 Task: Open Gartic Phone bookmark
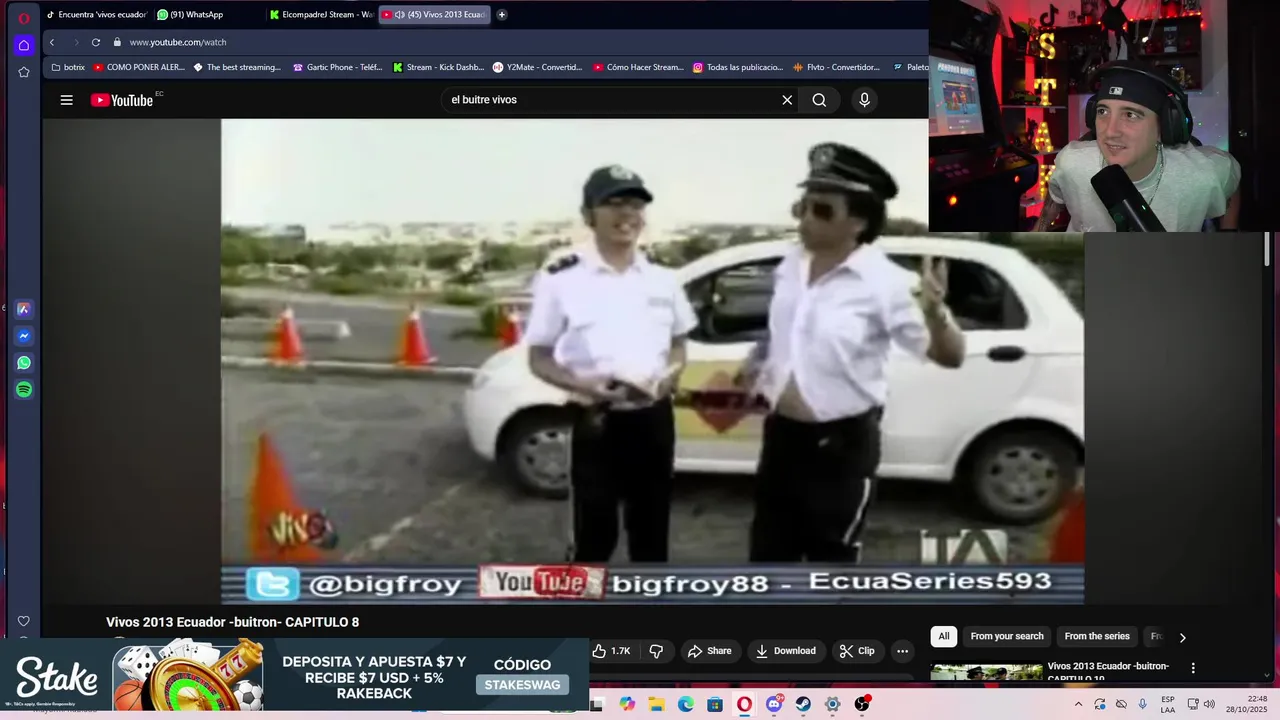[338, 67]
